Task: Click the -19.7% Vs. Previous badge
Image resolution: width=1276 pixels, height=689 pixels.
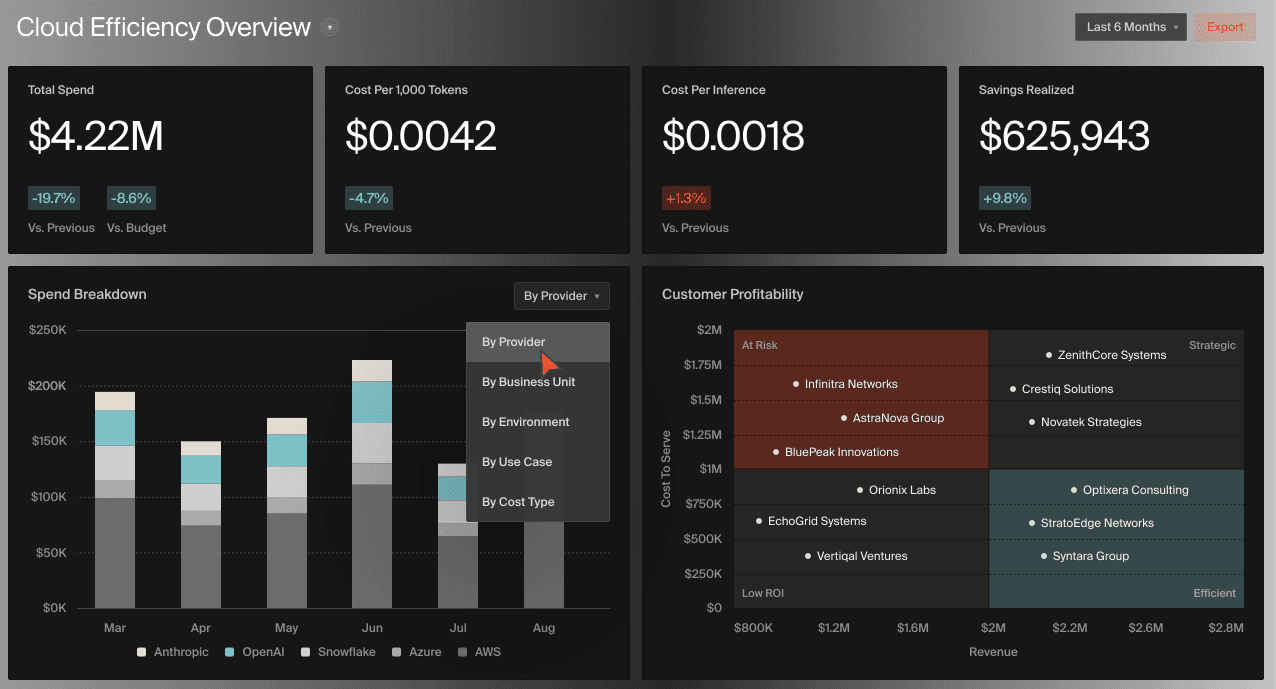Action: [53, 197]
